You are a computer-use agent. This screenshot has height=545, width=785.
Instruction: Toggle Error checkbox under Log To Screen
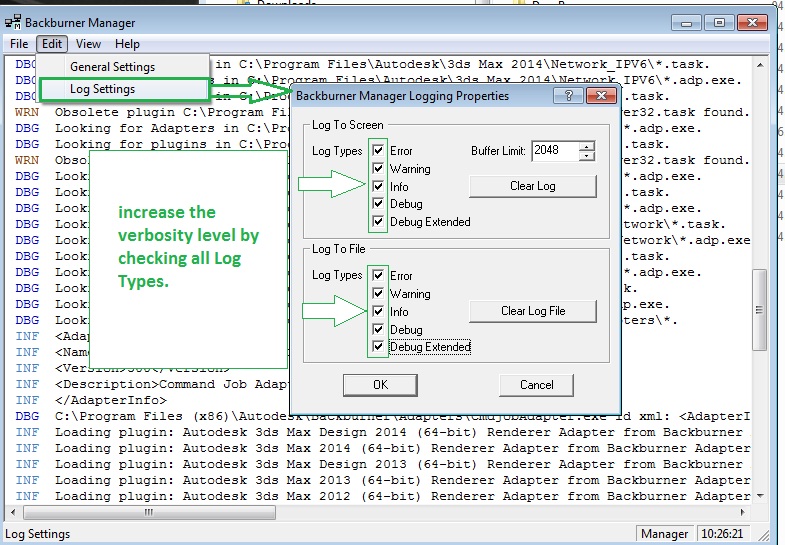click(x=378, y=150)
